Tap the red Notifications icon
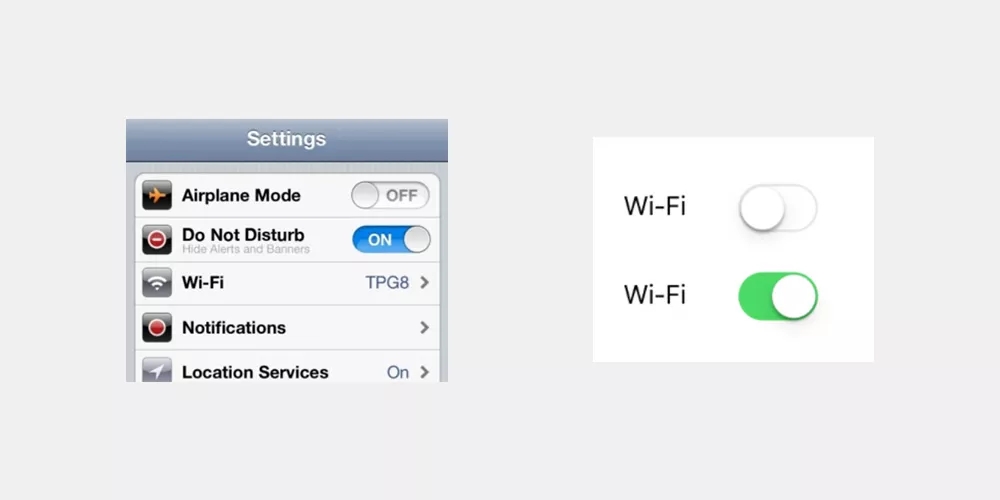The height and width of the screenshot is (500, 1000). click(157, 327)
